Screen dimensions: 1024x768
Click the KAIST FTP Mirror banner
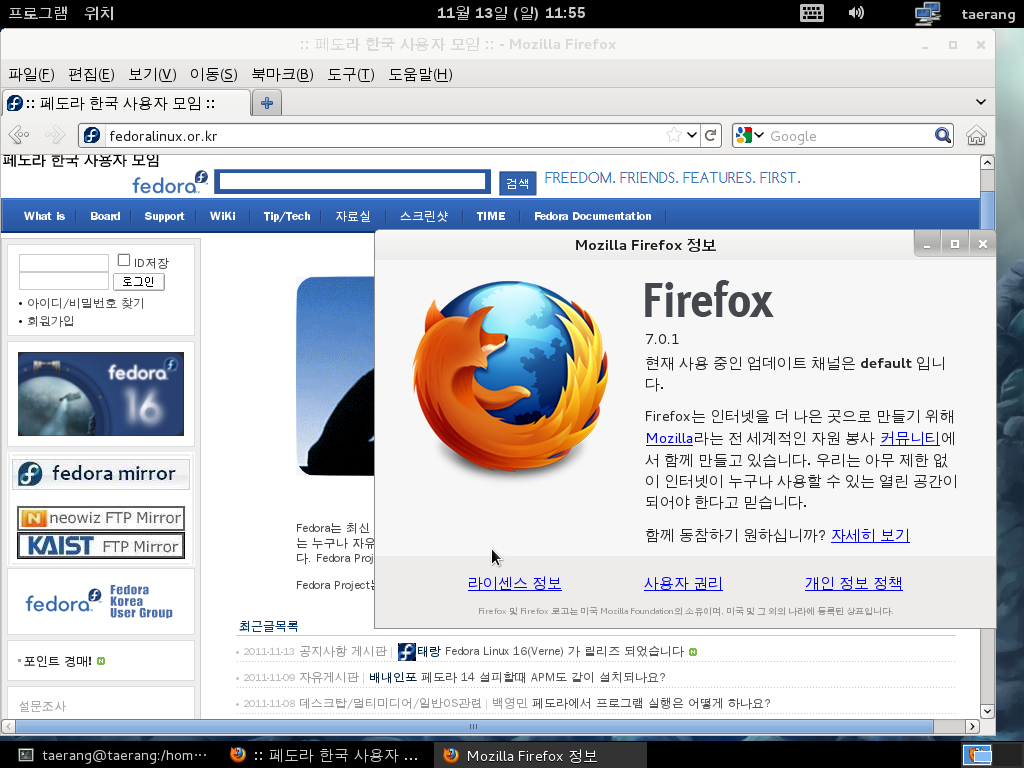click(x=101, y=546)
